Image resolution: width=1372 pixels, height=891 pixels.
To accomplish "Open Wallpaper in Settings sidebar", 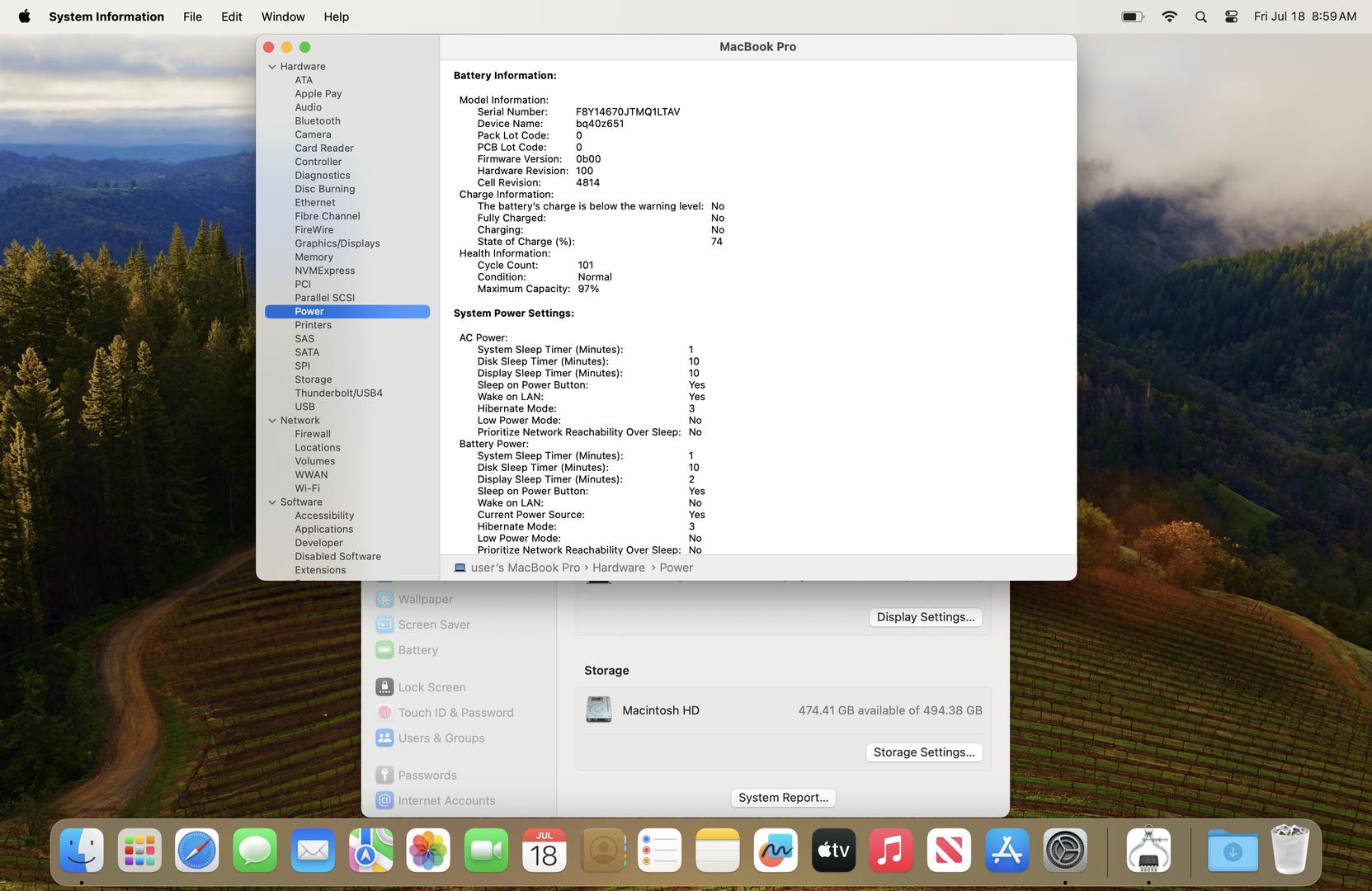I will [414, 600].
